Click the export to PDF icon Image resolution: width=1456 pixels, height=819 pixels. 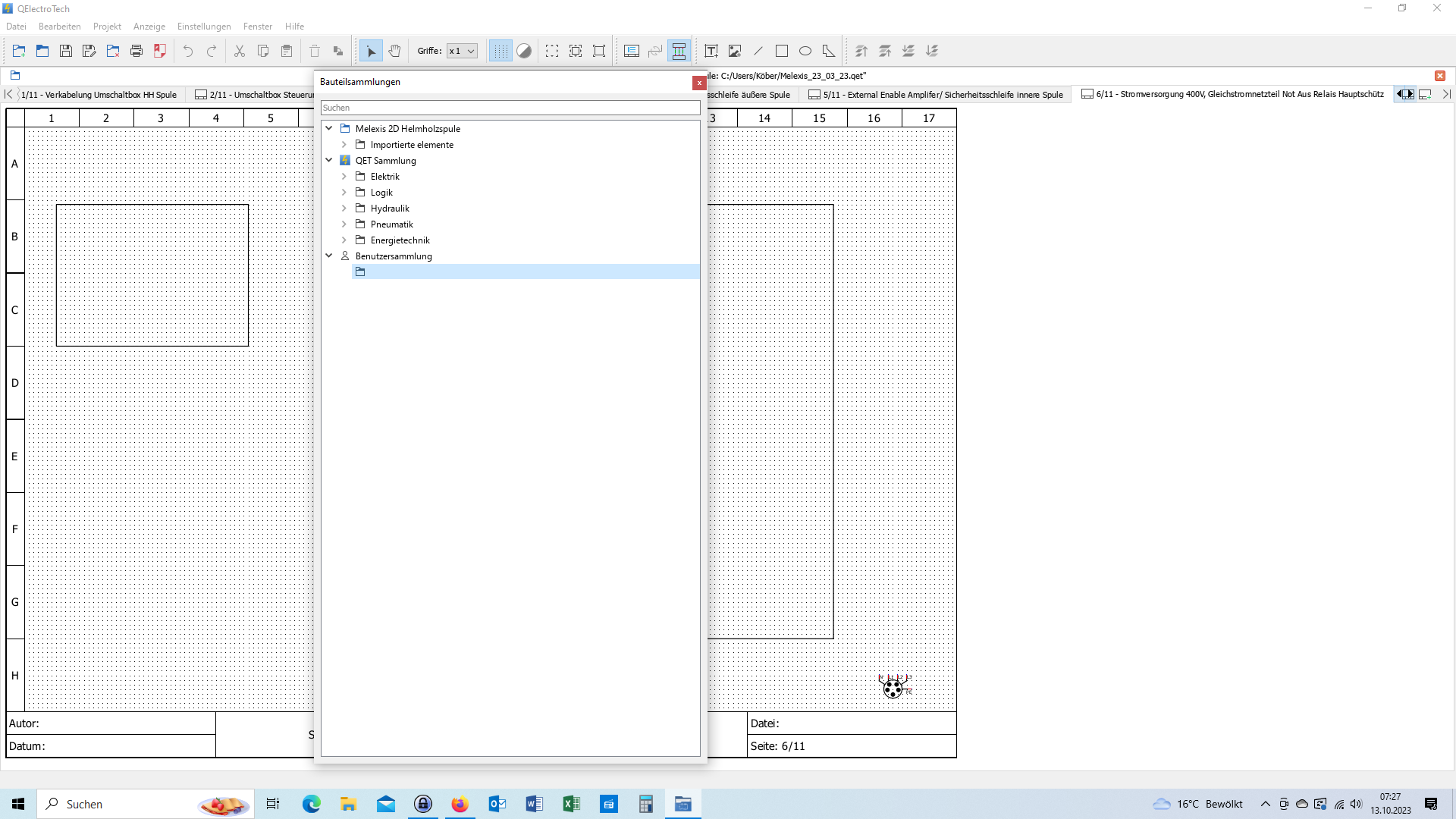[160, 51]
